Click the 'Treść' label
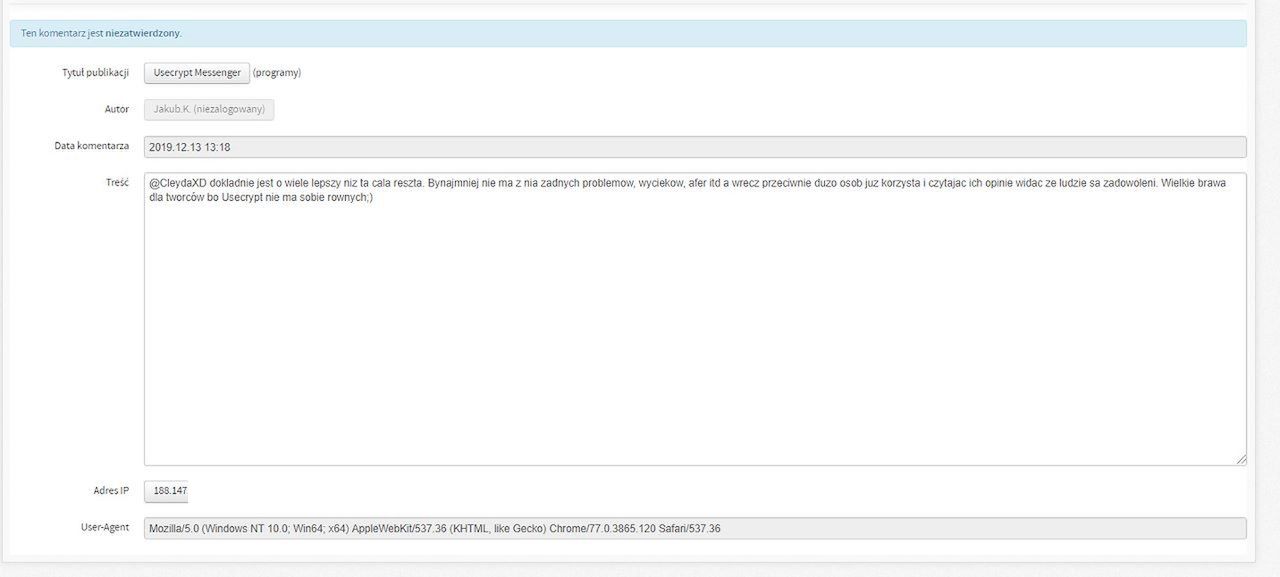1280x577 pixels. (117, 183)
